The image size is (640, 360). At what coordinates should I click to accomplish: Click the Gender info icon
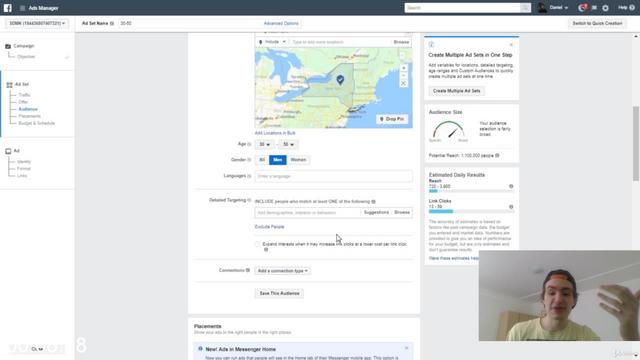(249, 160)
